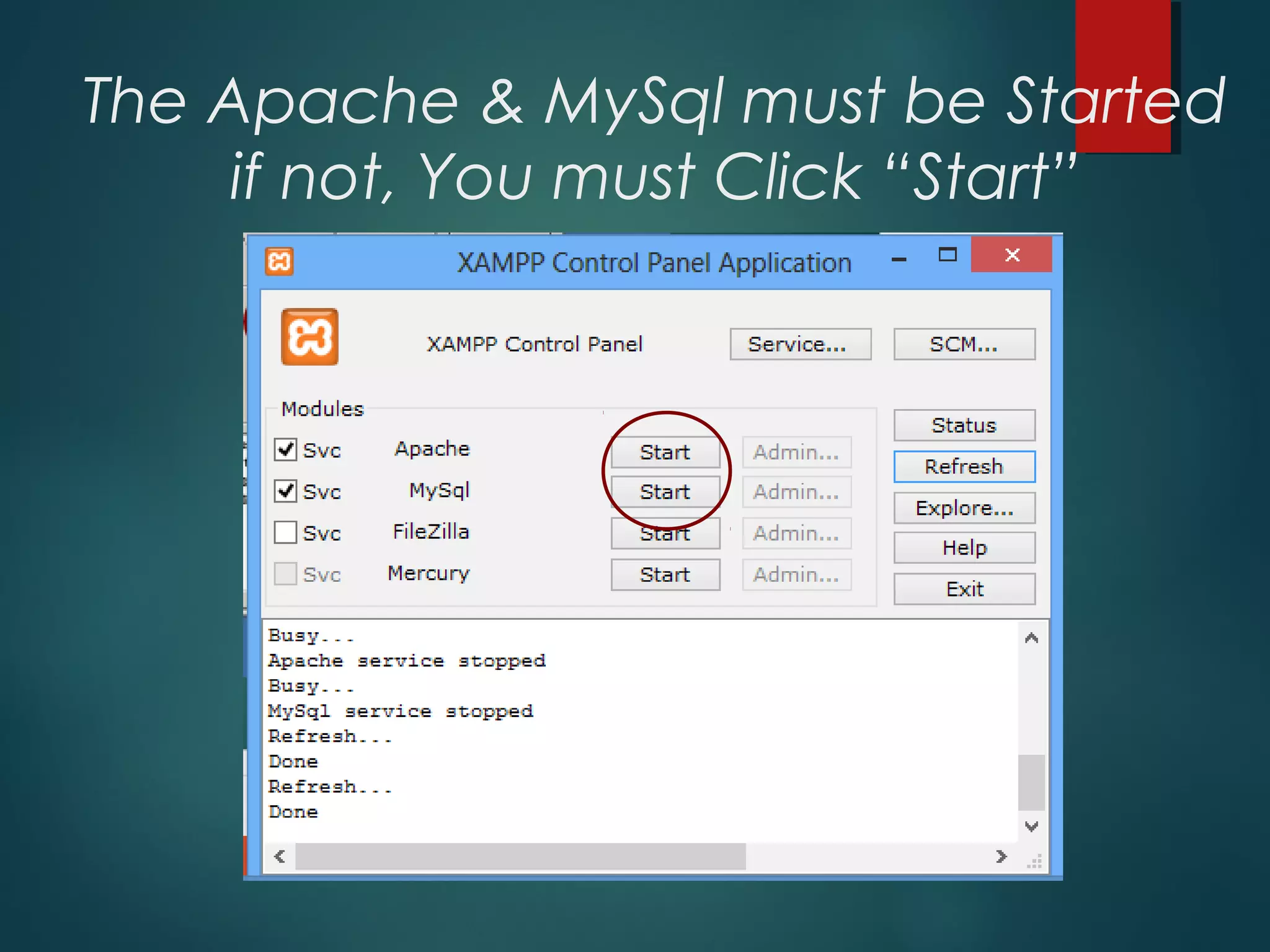This screenshot has height=952, width=1270.
Task: Click the 'MySql service stopped' log line
Action: [401, 712]
